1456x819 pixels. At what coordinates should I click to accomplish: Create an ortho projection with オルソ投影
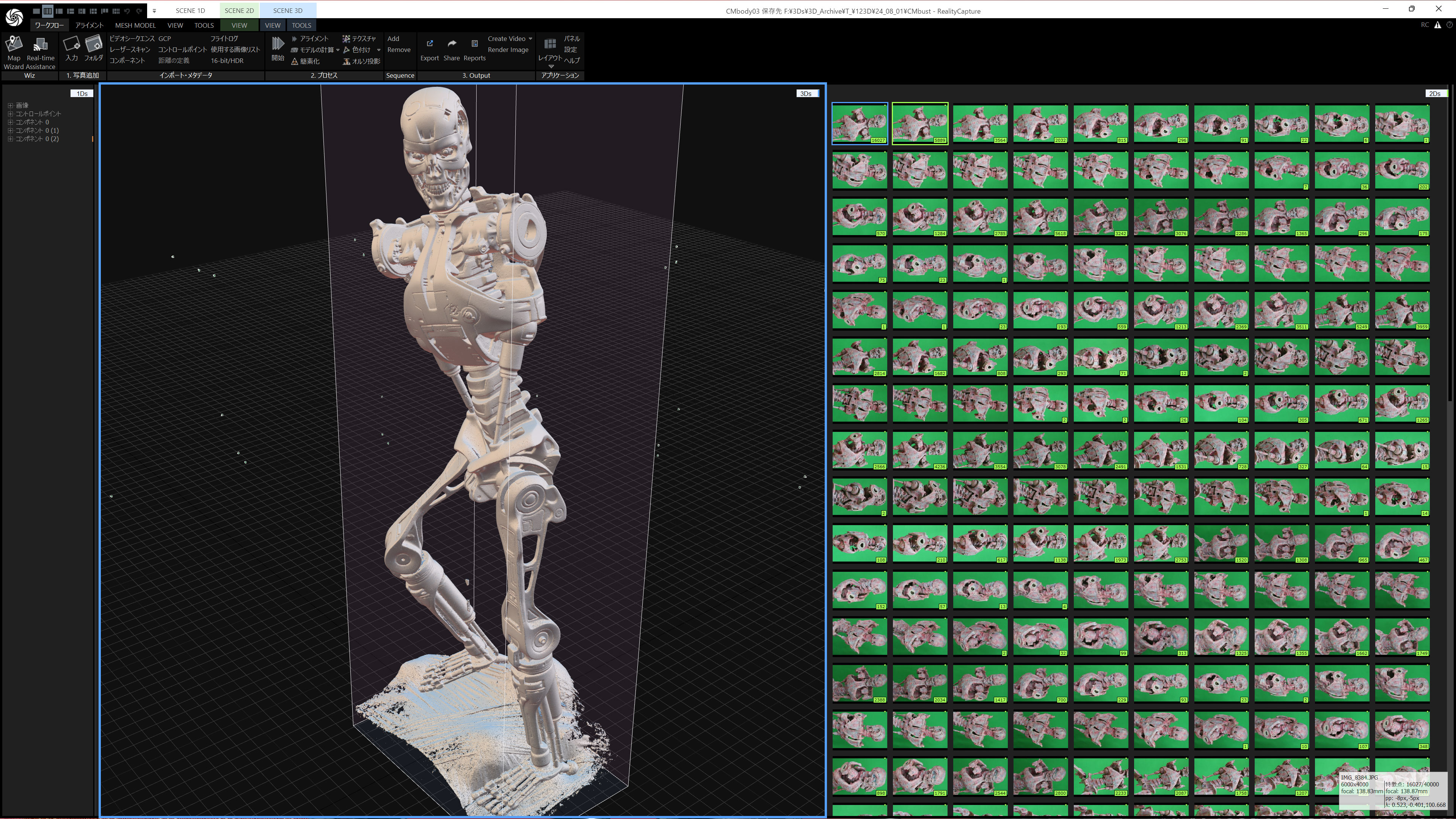coord(362,61)
